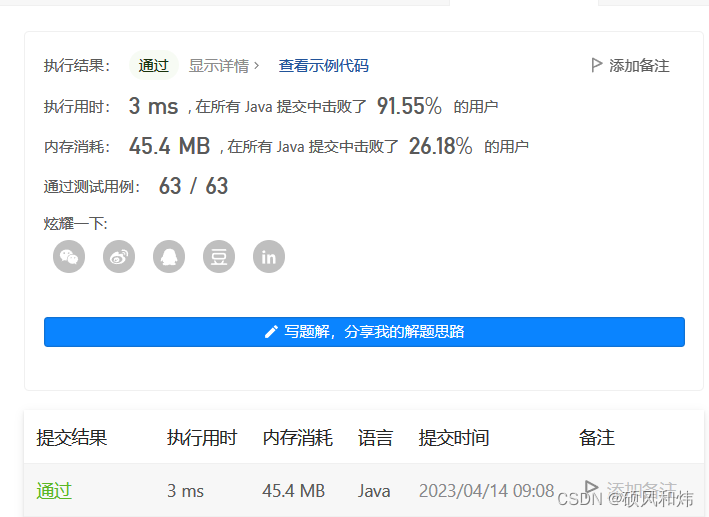Click the 内存消耗 column header
Viewport: 709px width, 517px height.
[298, 437]
